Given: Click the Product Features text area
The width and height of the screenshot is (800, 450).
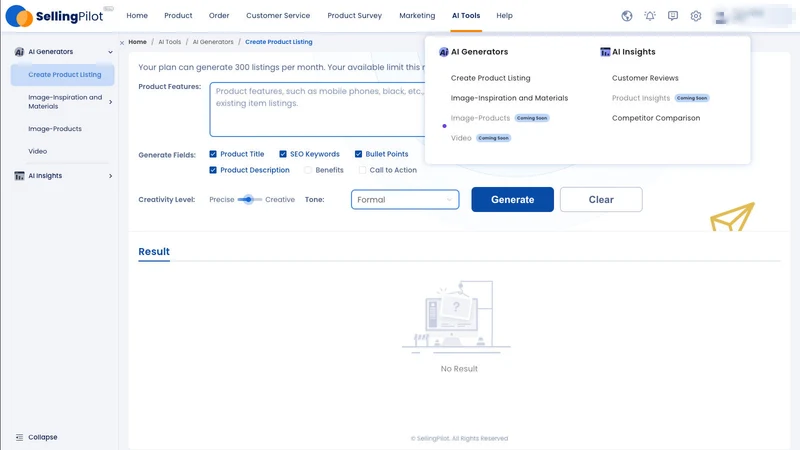Looking at the screenshot, I should 317,109.
